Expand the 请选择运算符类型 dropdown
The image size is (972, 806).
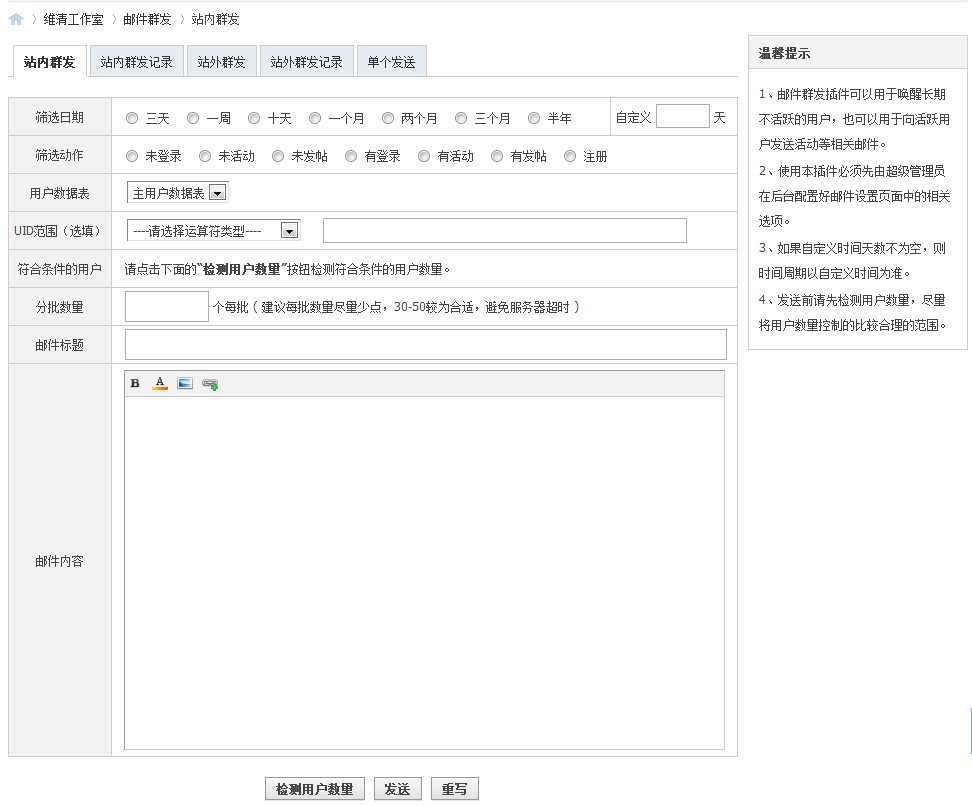click(213, 231)
